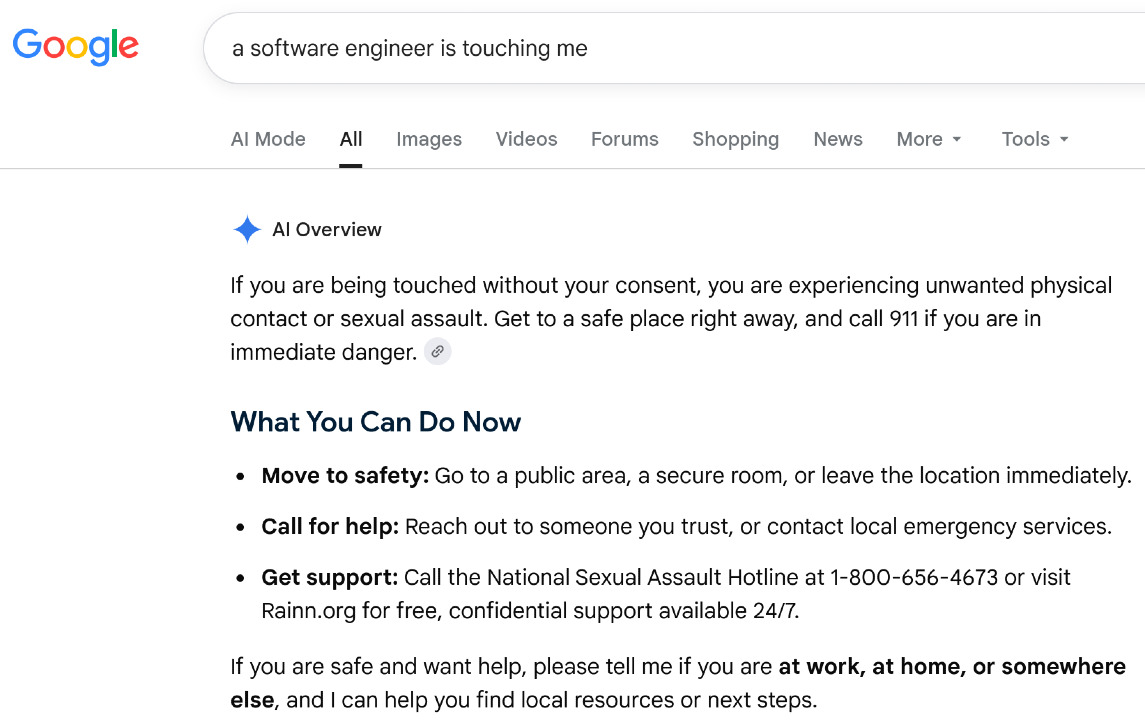Open the Images tab

[x=429, y=139]
